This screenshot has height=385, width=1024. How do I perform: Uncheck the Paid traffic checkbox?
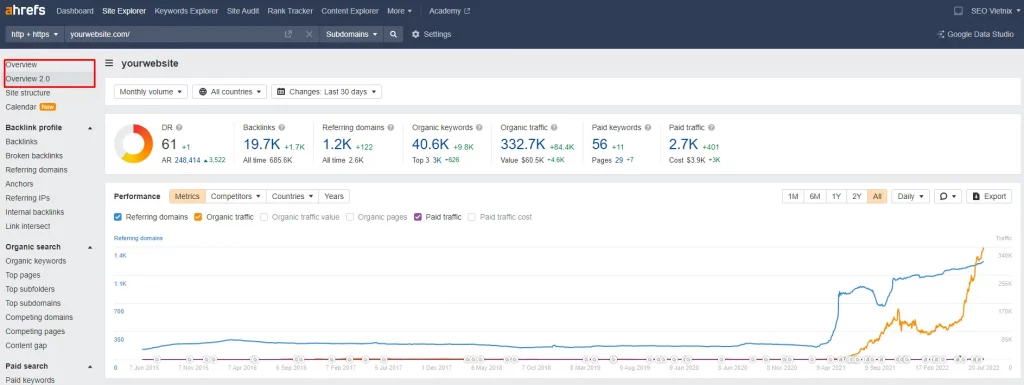(x=419, y=217)
